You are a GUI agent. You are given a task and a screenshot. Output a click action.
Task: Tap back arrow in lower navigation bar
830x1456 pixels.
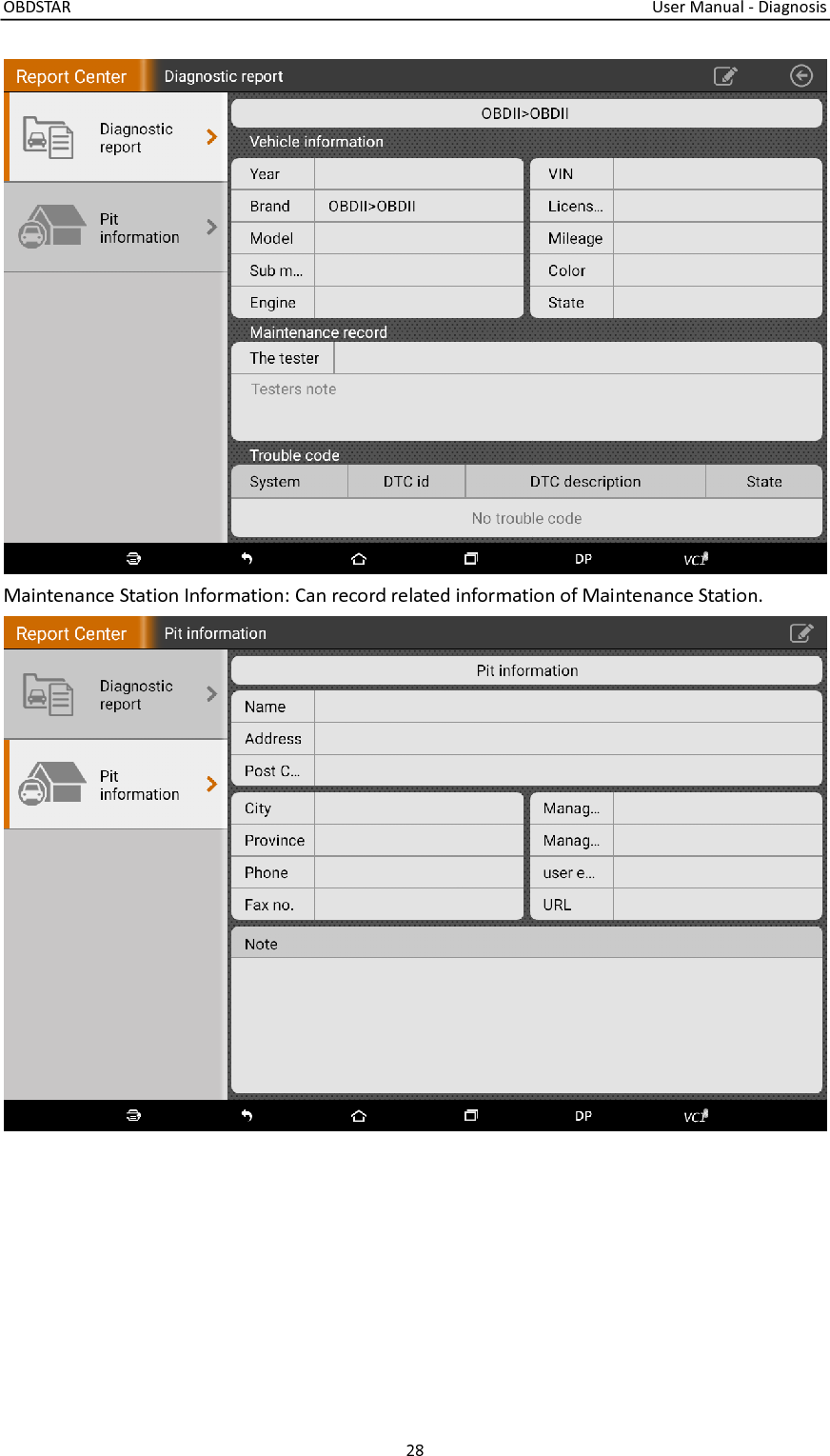247,1116
